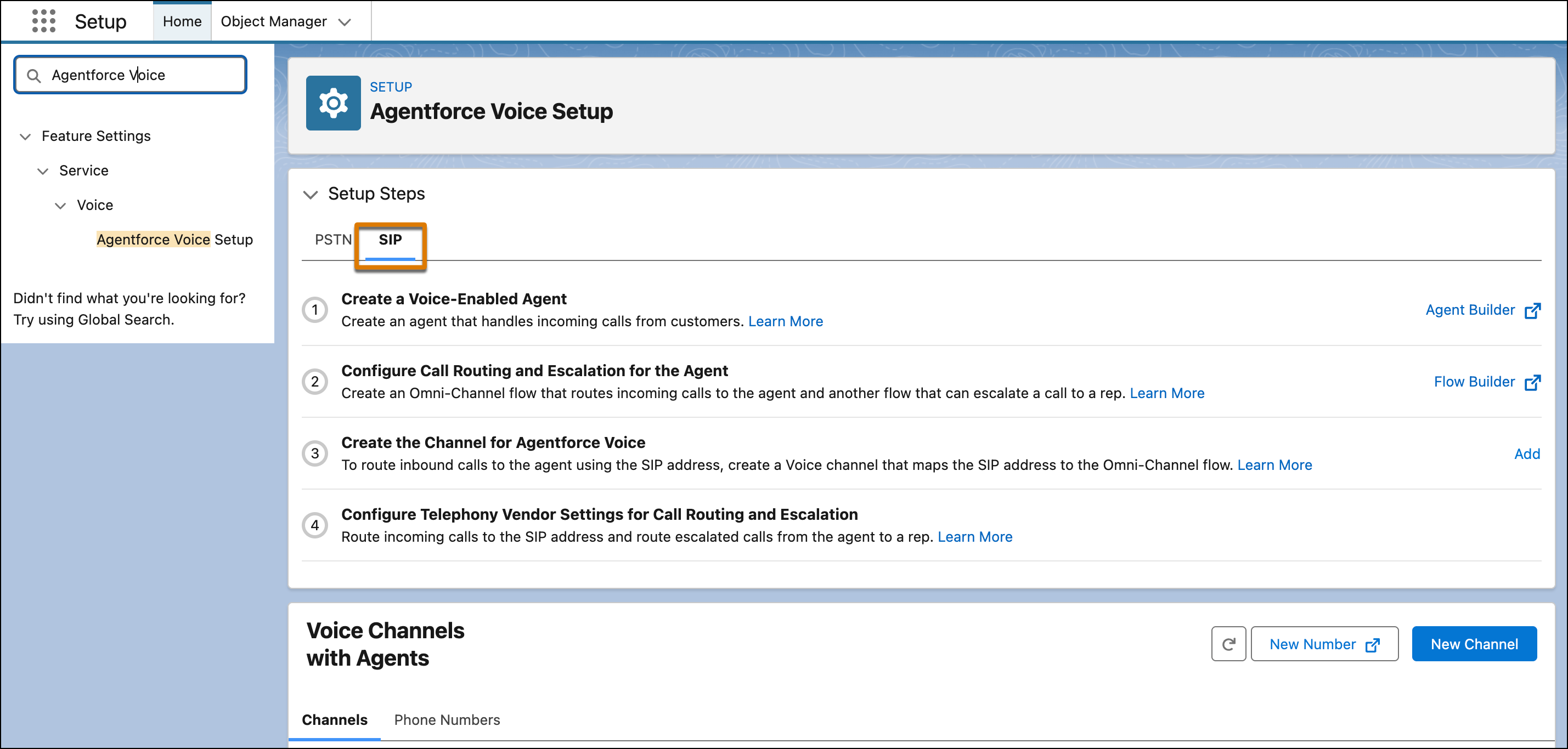This screenshot has width=1568, height=749.
Task: Select Agentforce Voice Setup in the tree
Action: (174, 240)
